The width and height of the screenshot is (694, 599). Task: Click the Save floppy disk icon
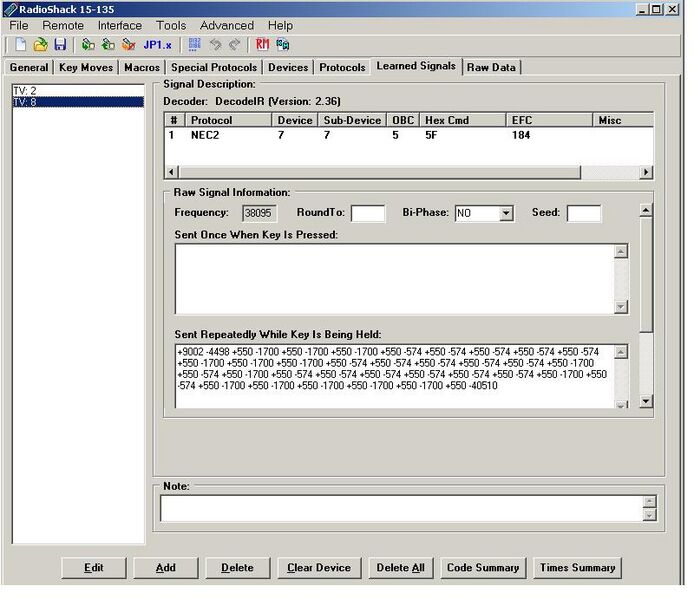(x=60, y=45)
